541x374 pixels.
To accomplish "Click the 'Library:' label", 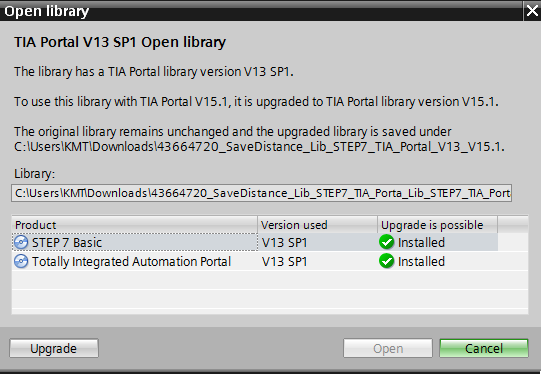I will tap(34, 174).
